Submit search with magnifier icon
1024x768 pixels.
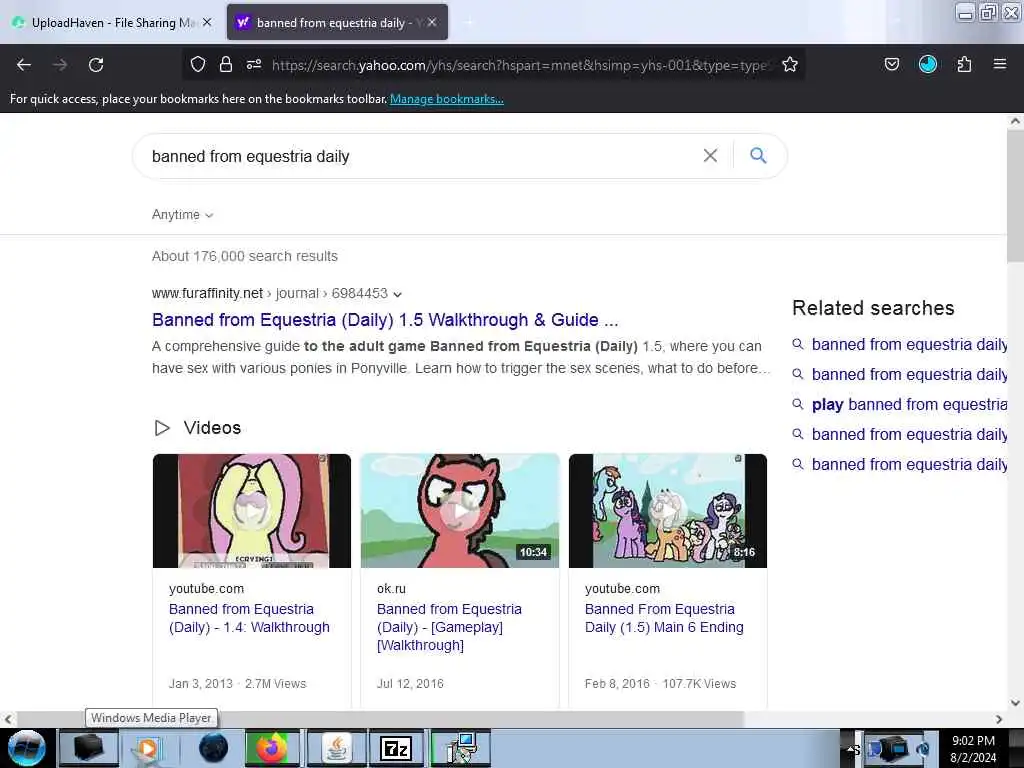[758, 155]
